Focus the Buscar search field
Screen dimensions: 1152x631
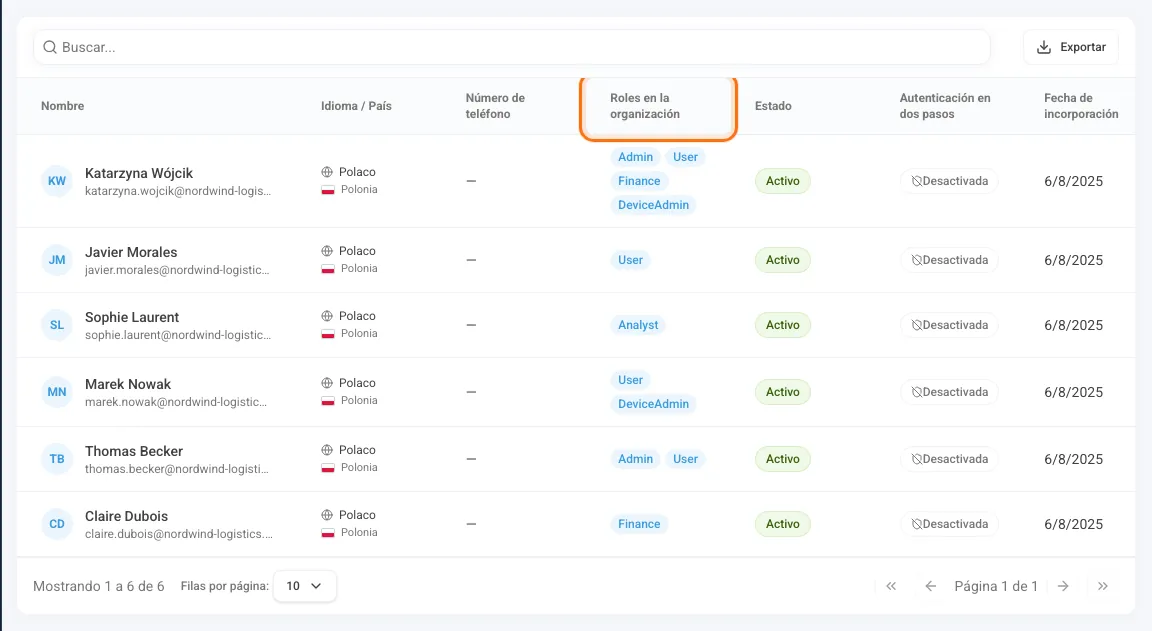click(x=511, y=47)
